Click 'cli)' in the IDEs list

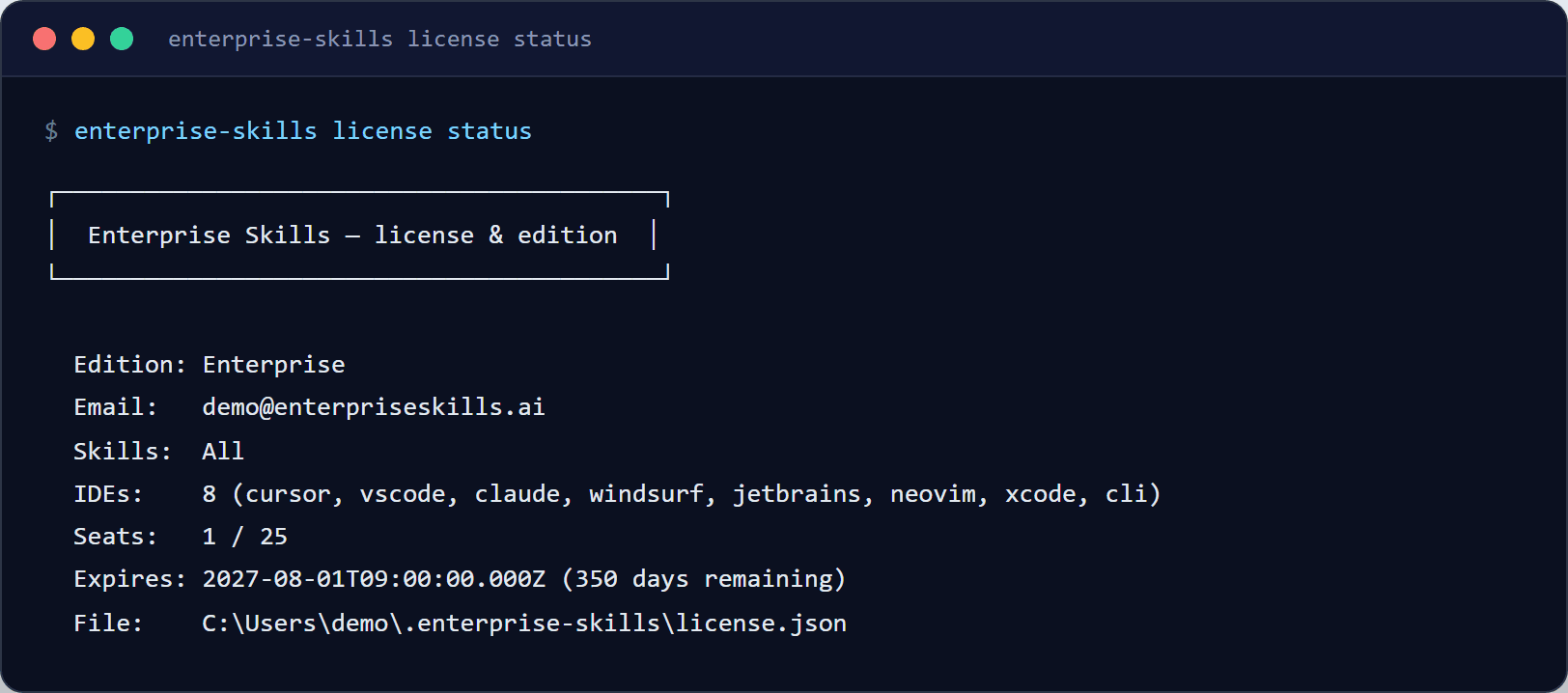click(x=1133, y=494)
